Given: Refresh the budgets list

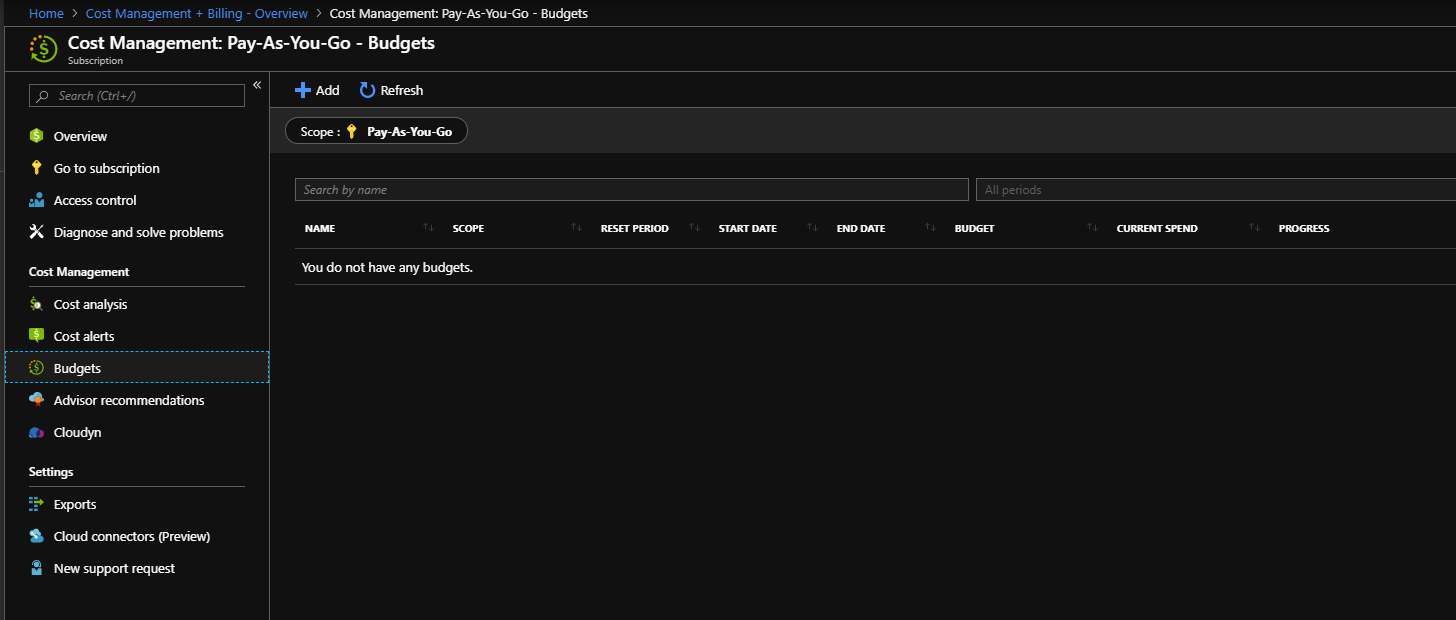Looking at the screenshot, I should [x=391, y=89].
